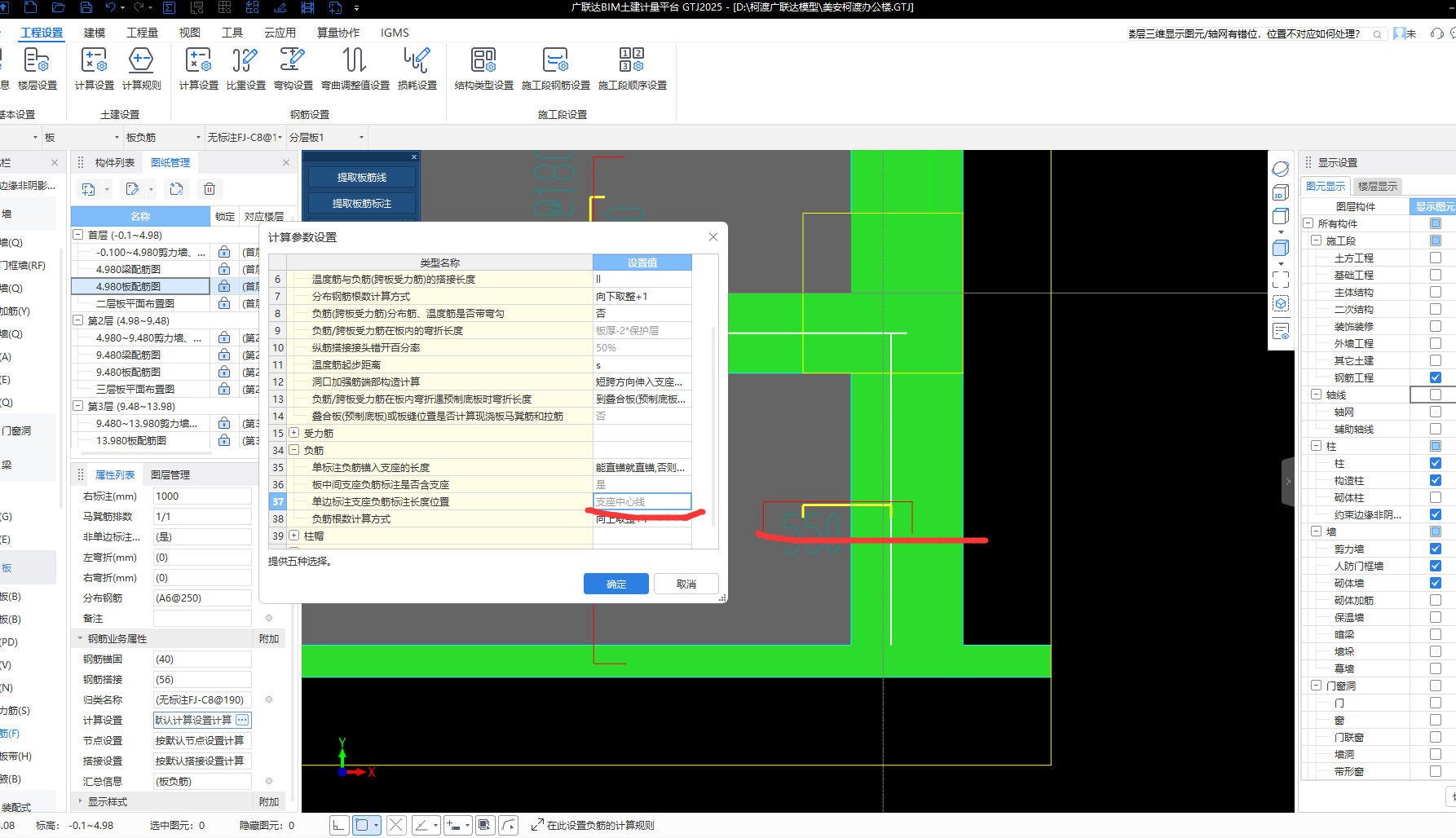Viewport: 1456px width, 838px height.
Task: Click the search magnifier icon at top right
Action: [x=1377, y=34]
